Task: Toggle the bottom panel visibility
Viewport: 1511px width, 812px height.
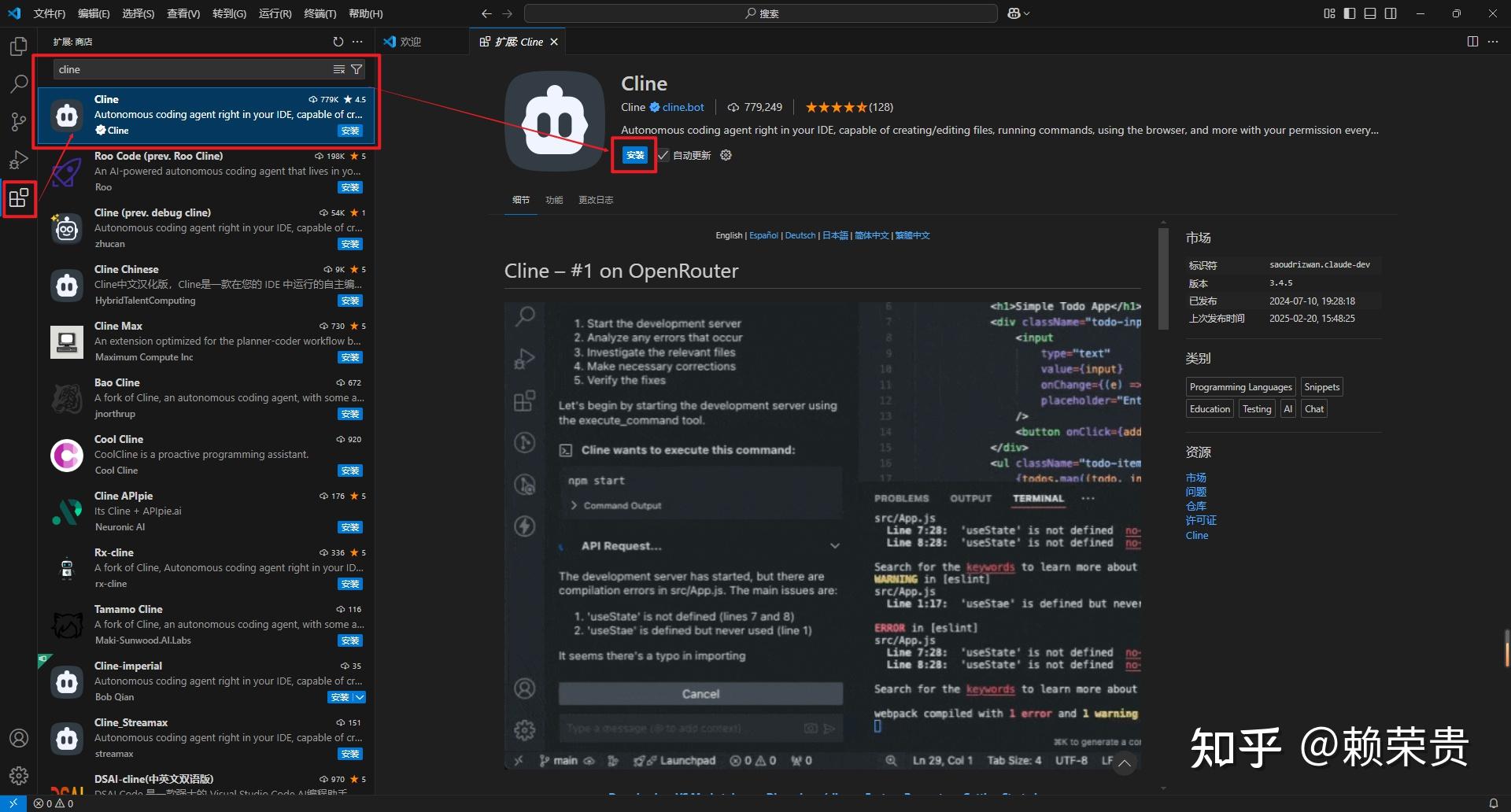Action: click(x=1369, y=13)
